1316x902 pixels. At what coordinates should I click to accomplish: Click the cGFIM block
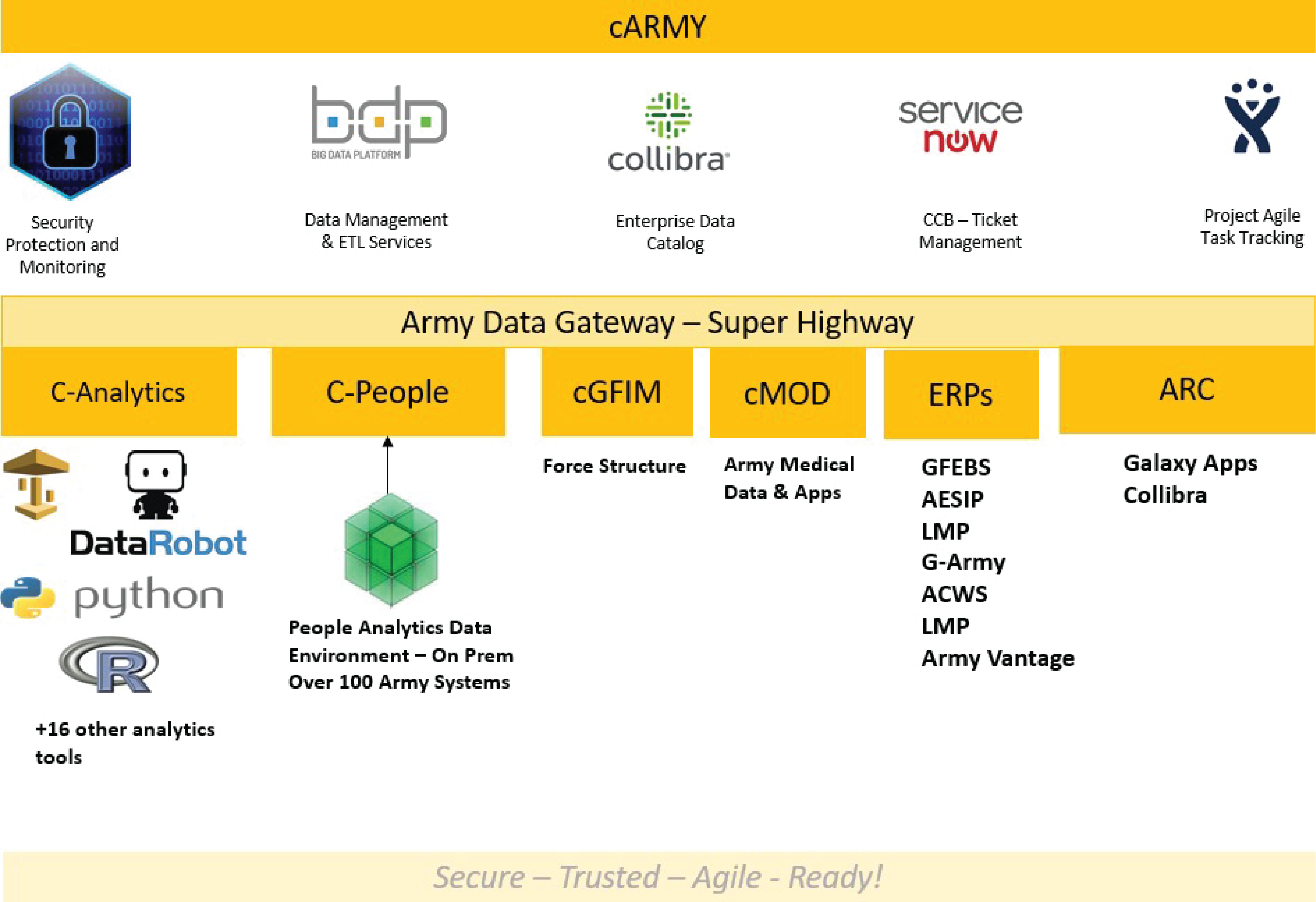click(617, 392)
